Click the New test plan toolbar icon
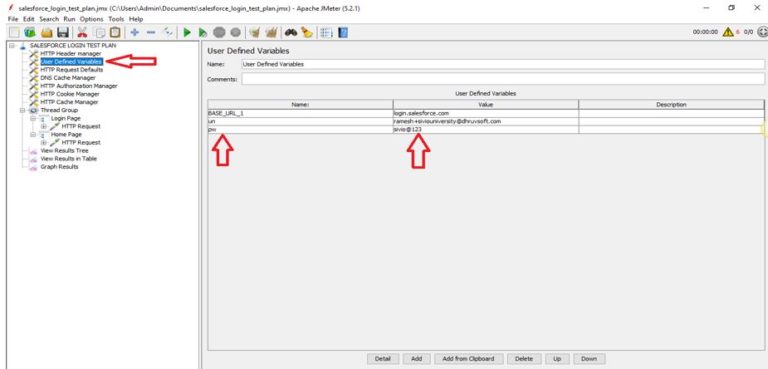This screenshot has height=369, width=768. tap(15, 32)
